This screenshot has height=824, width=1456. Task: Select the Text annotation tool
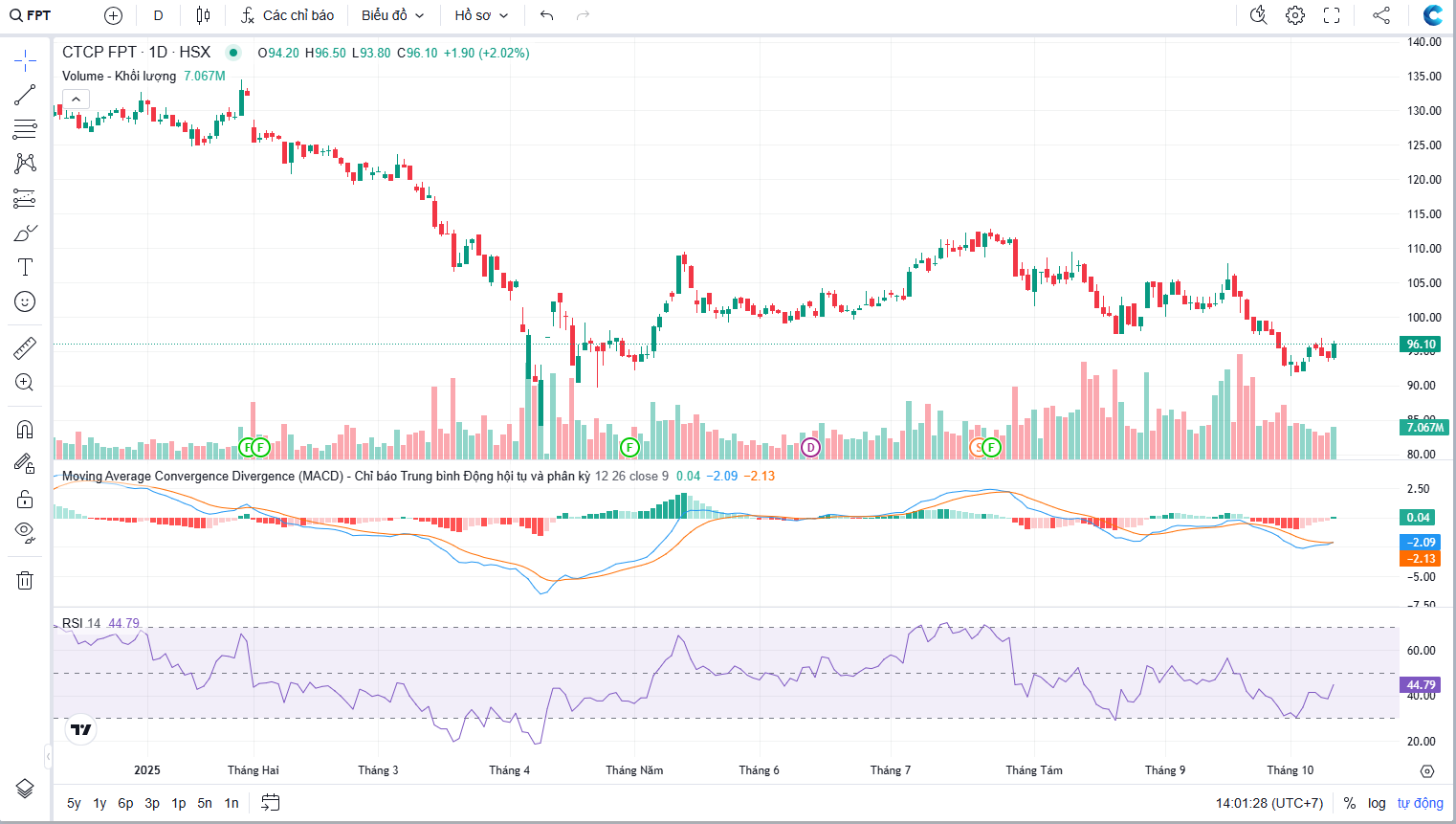(25, 267)
